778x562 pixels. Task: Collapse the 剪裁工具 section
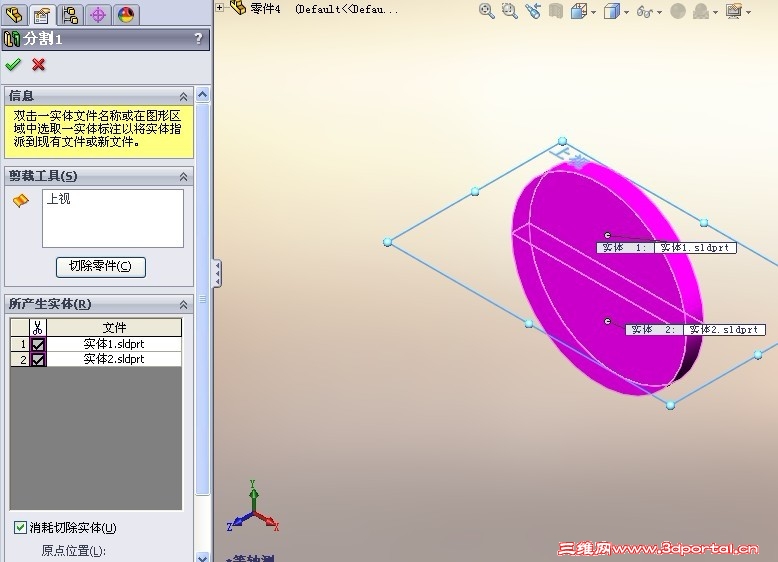click(183, 177)
